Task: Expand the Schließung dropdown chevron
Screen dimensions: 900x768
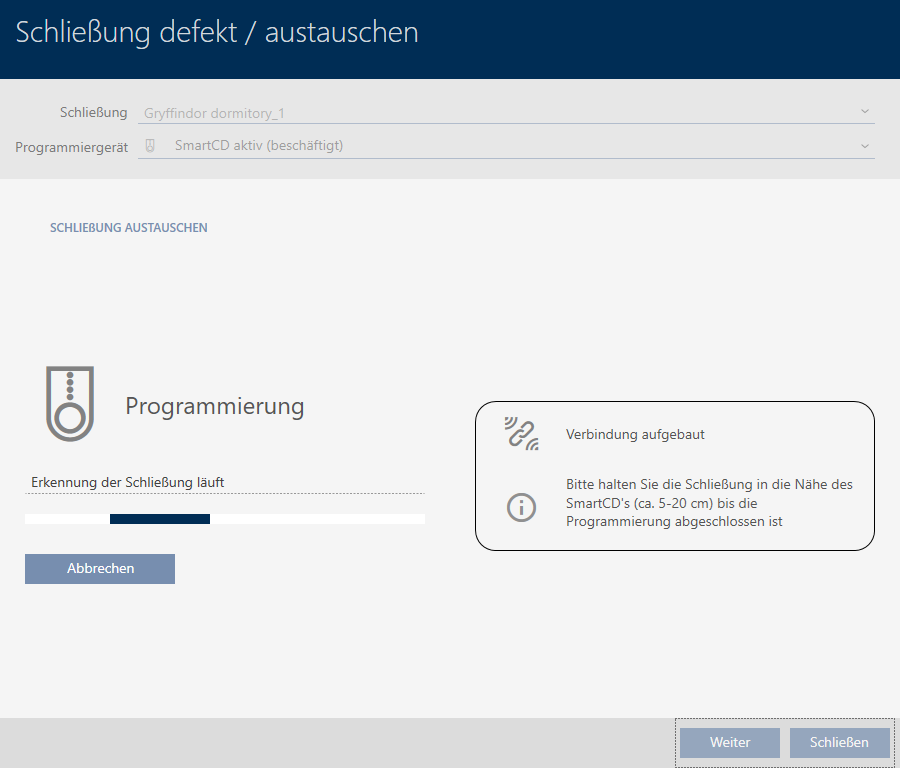Action: 864,112
